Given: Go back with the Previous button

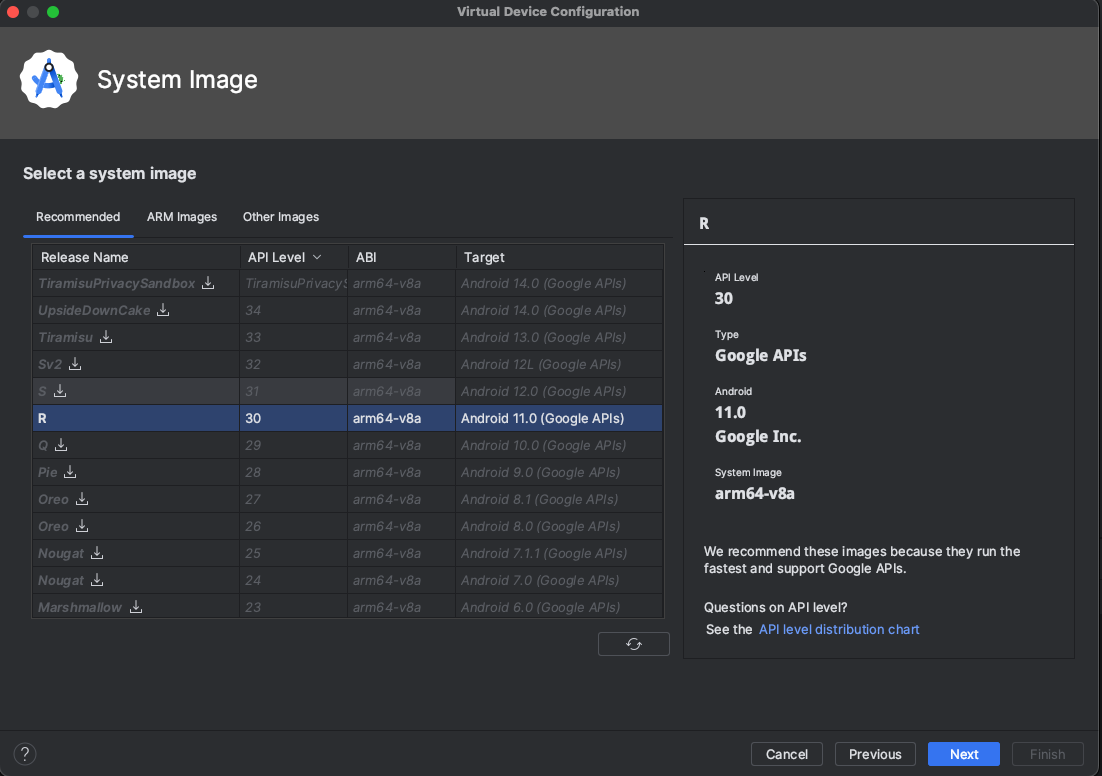Looking at the screenshot, I should click(x=875, y=754).
